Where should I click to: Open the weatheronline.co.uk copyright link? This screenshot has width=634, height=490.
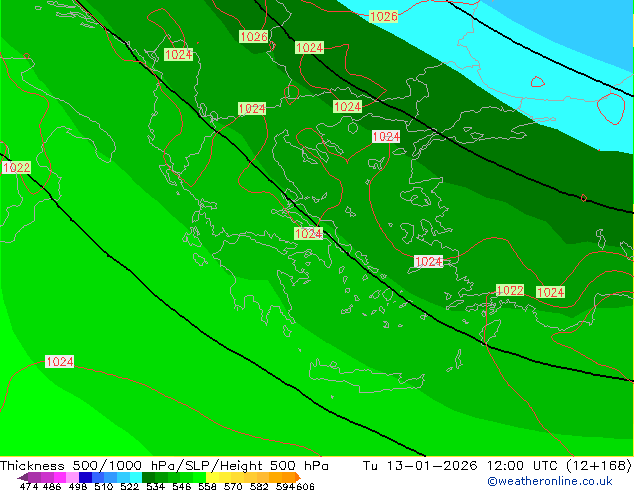coord(550,481)
